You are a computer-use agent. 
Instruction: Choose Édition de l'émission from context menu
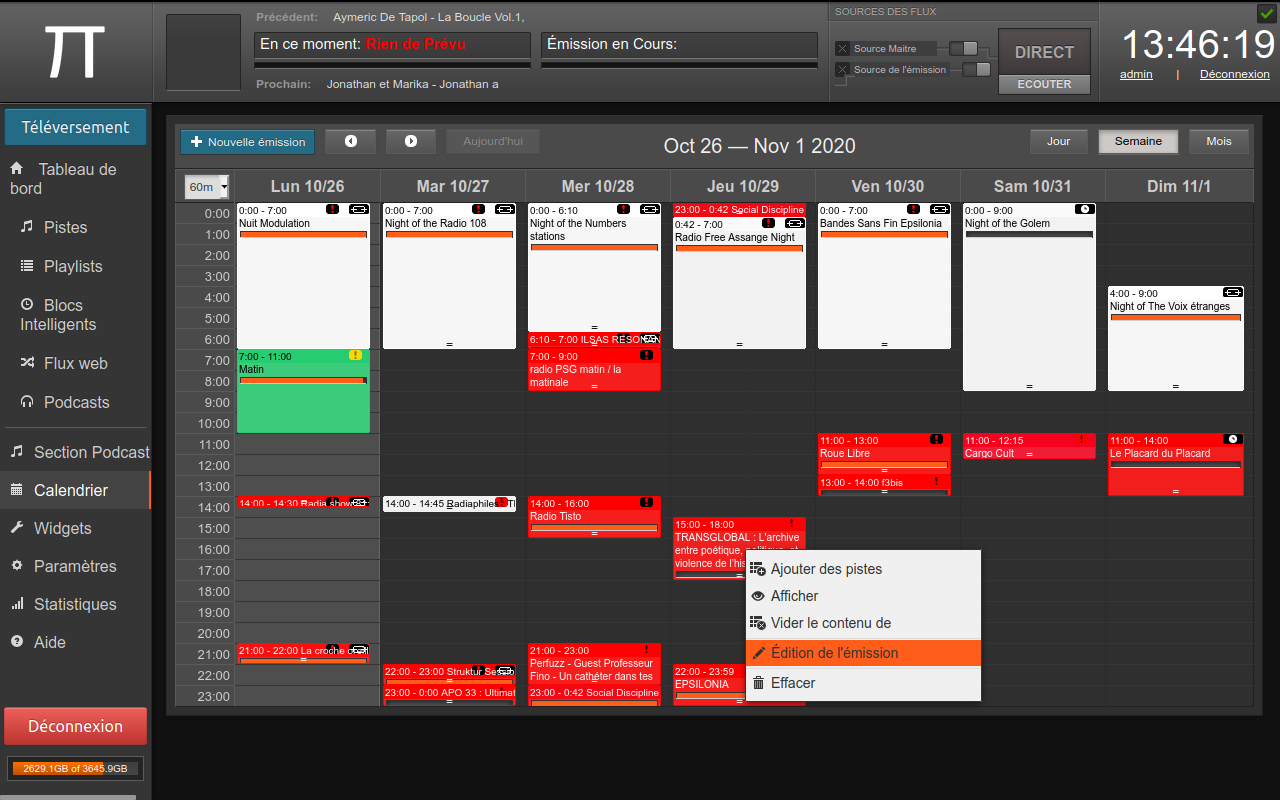(834, 653)
